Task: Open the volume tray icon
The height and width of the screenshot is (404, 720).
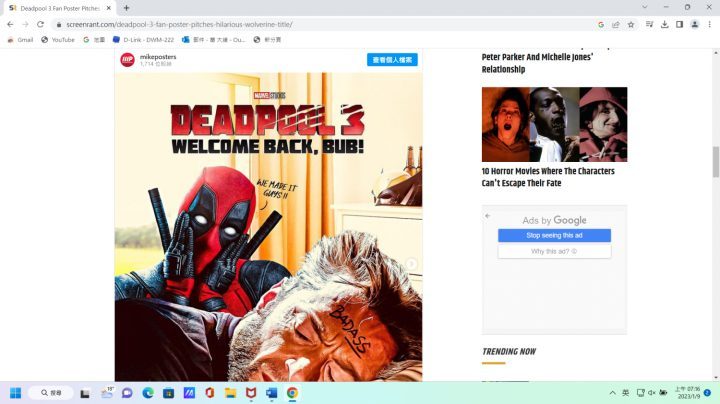Action: click(x=652, y=393)
